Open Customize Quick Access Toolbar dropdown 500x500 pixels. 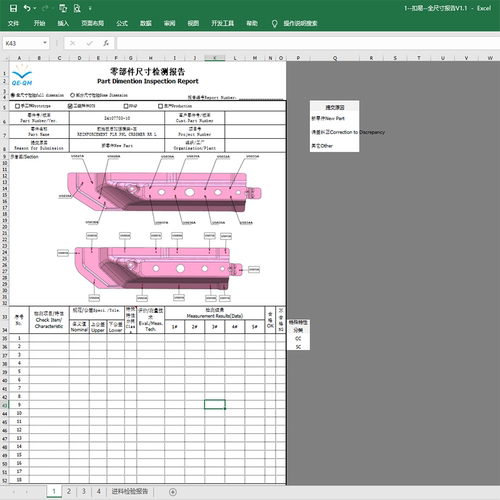[x=90, y=8]
